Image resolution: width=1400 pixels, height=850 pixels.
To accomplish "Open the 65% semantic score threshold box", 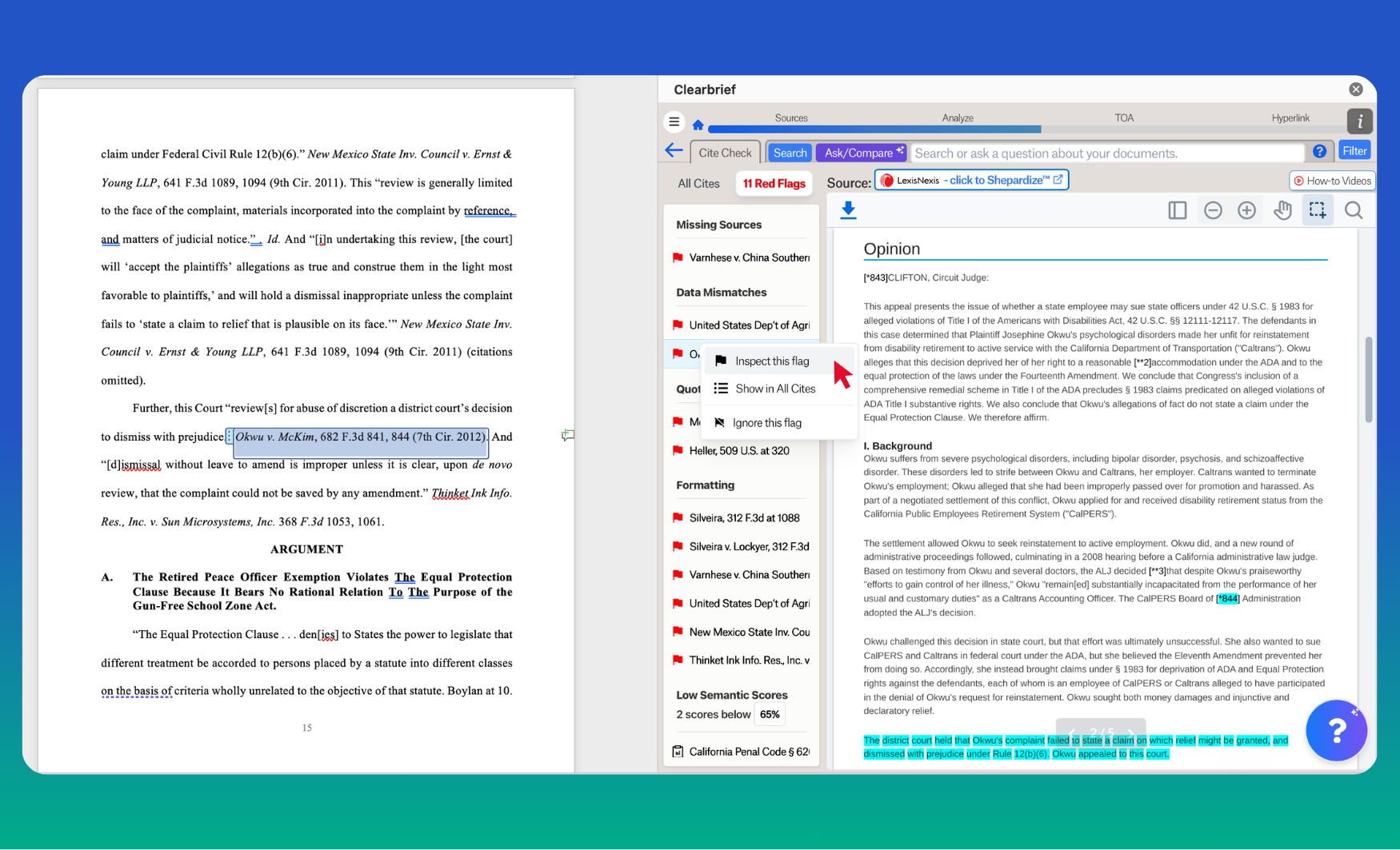I will pos(770,715).
